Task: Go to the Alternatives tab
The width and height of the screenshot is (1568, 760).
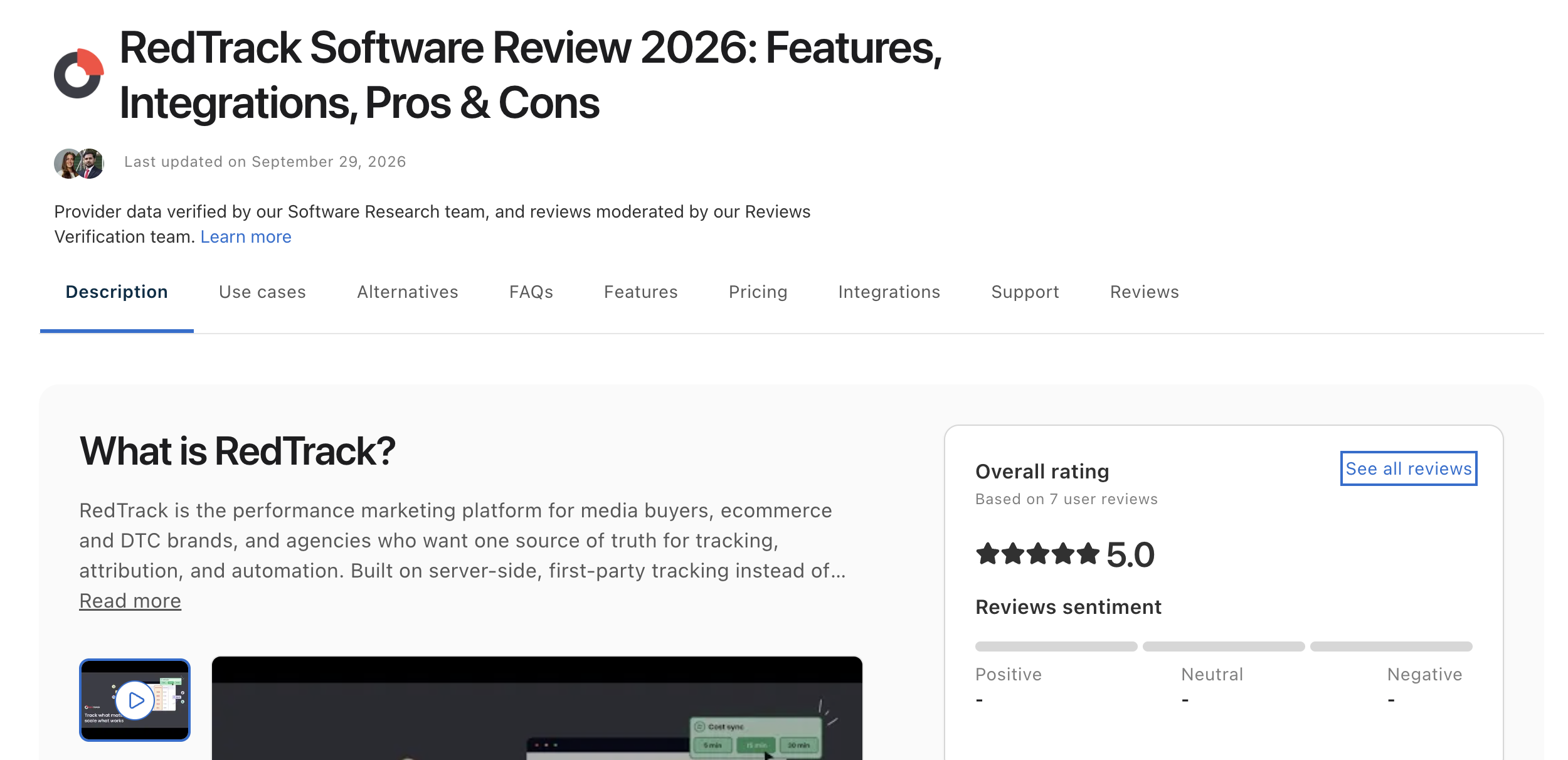Action: [x=408, y=292]
